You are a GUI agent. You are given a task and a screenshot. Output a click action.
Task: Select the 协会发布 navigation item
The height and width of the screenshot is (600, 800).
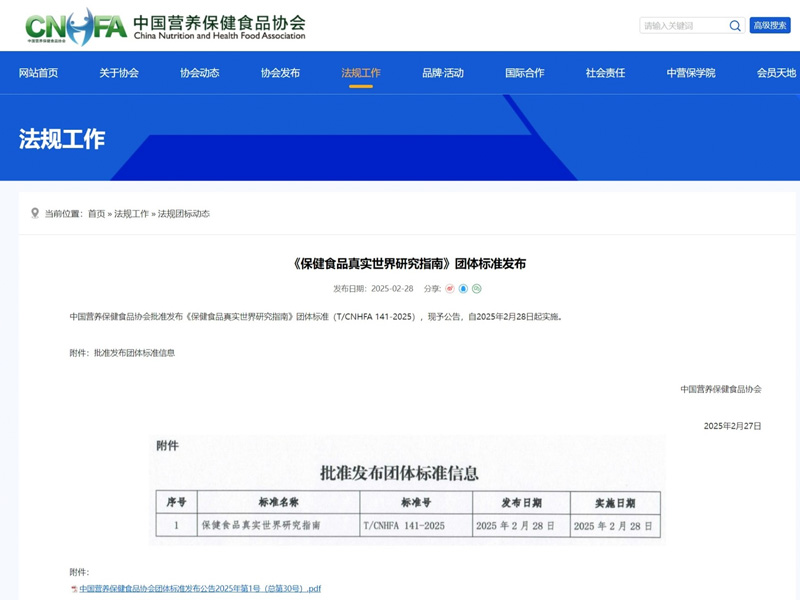pyautogui.click(x=280, y=73)
